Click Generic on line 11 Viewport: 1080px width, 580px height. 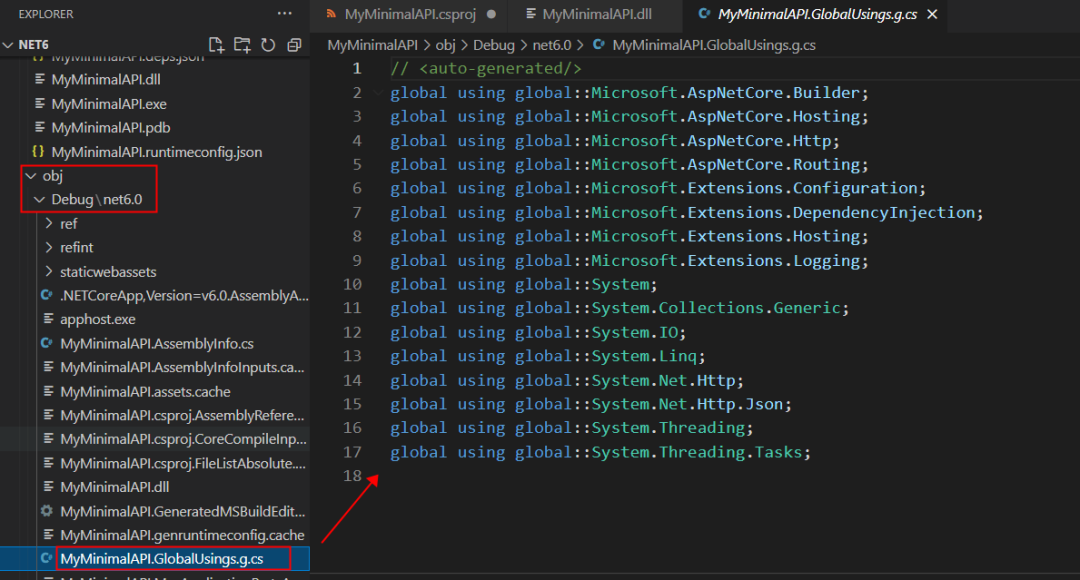(x=807, y=308)
